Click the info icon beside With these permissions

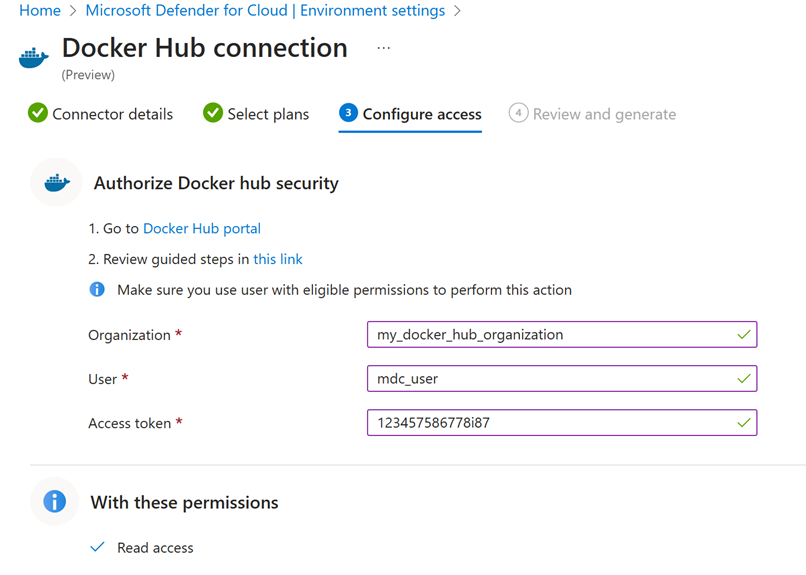click(55, 501)
